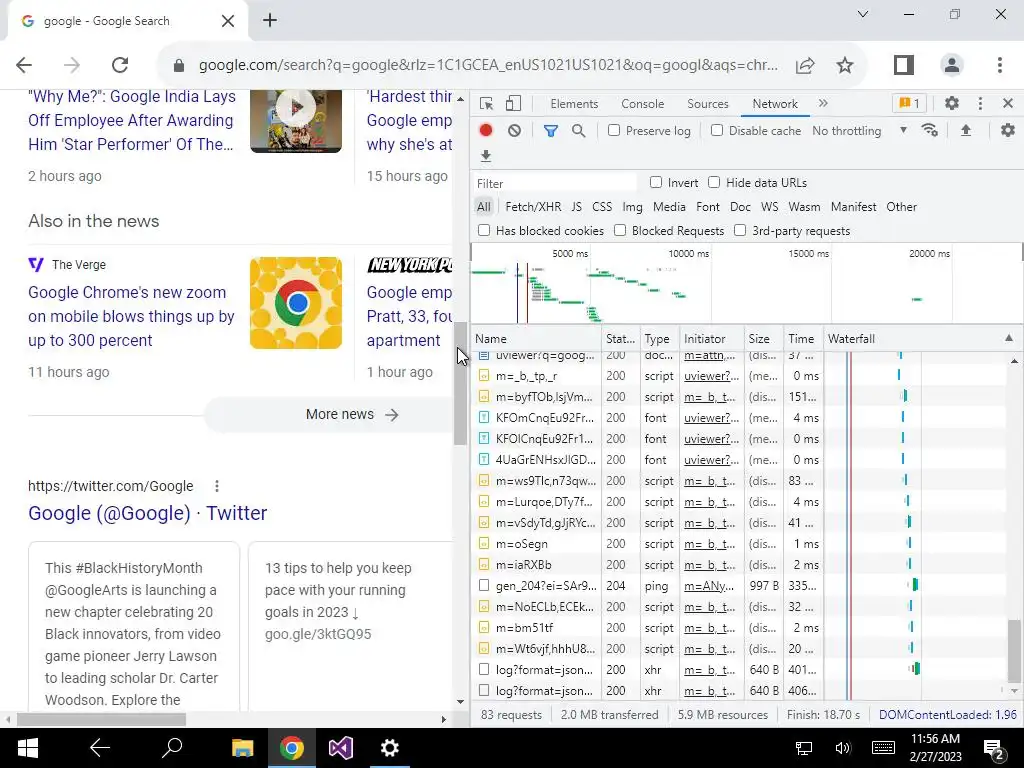Image resolution: width=1024 pixels, height=768 pixels.
Task: Open DevTools customize three-dot menu
Action: (980, 103)
